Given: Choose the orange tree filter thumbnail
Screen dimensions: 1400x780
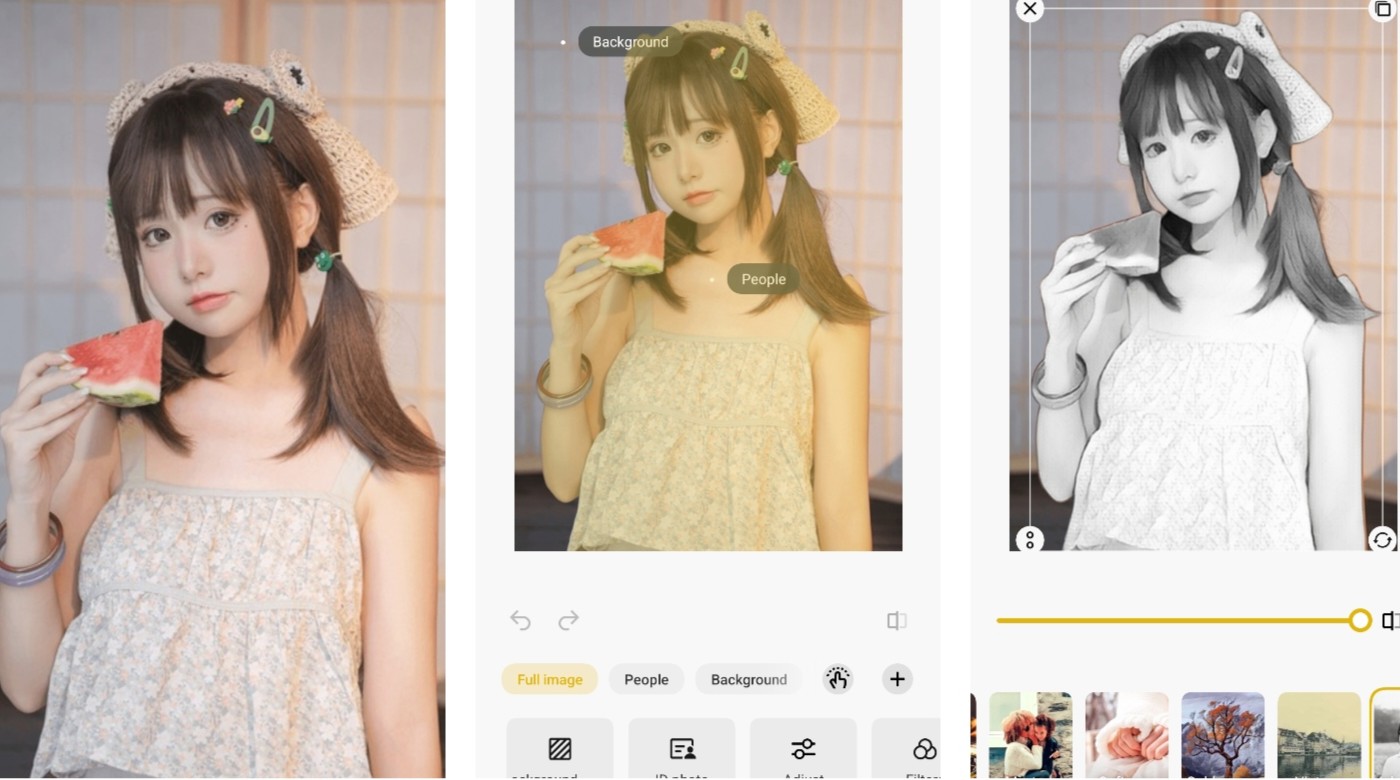Looking at the screenshot, I should (x=1222, y=735).
